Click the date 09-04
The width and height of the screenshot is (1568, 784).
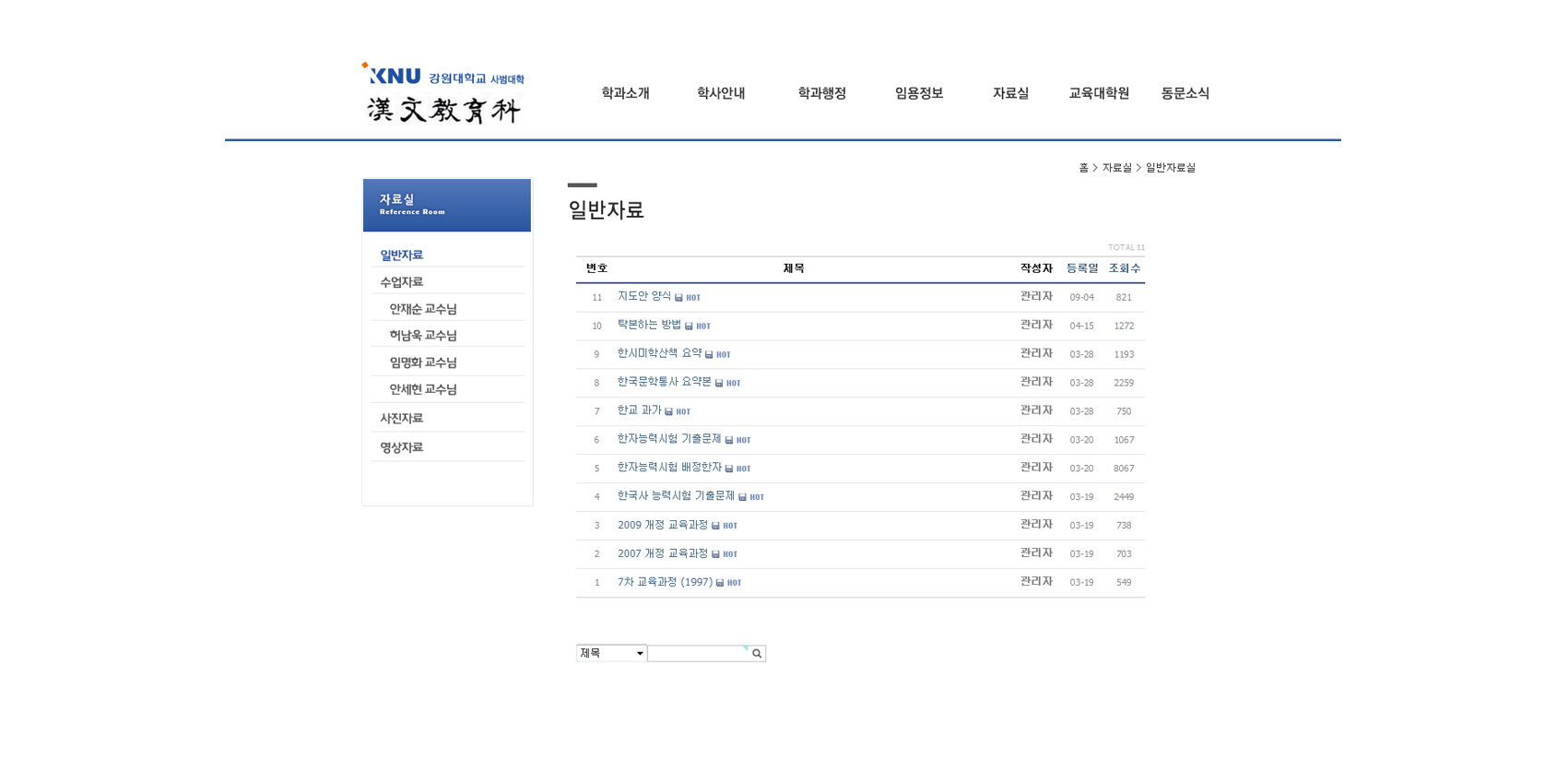1082,297
